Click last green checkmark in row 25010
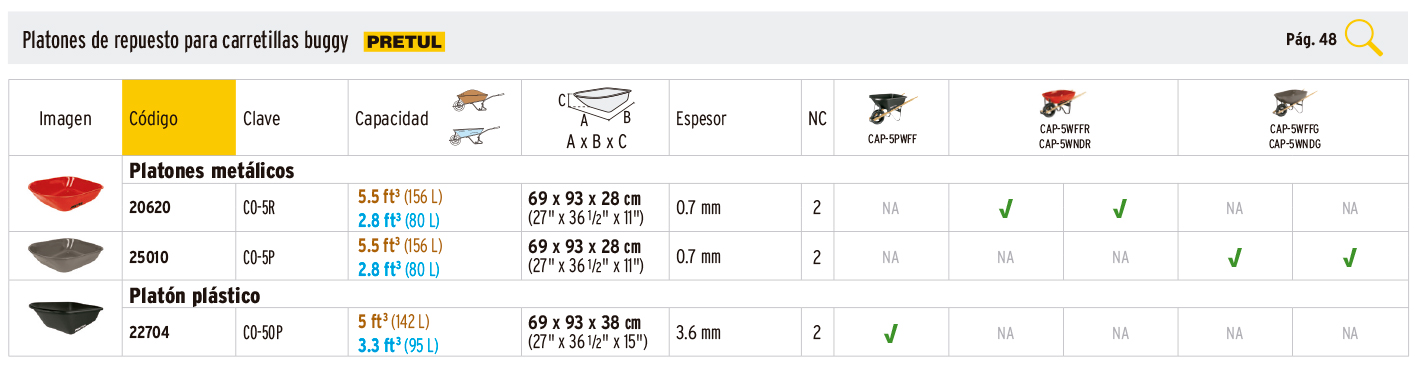 coord(1350,258)
